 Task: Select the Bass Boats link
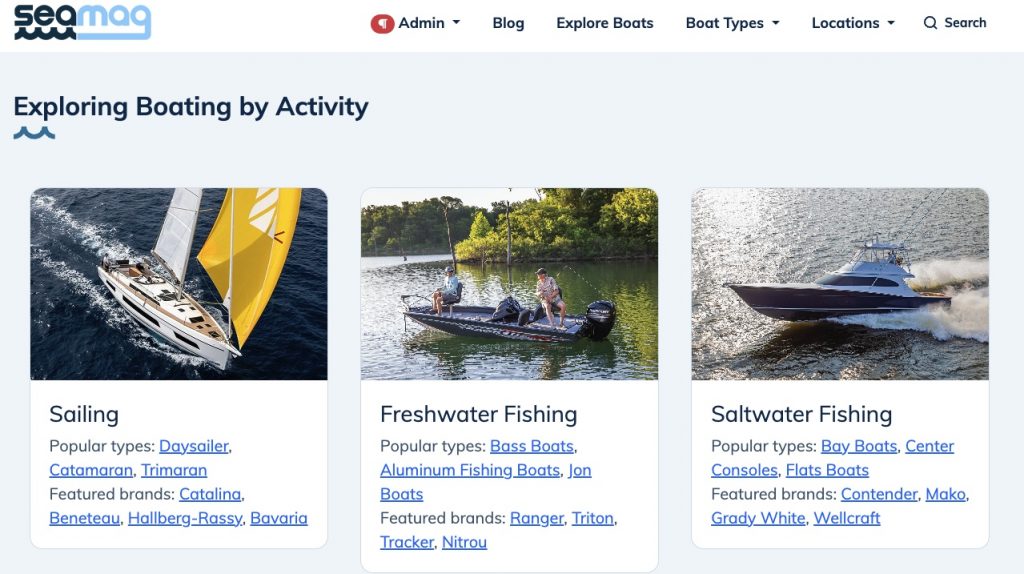tap(532, 446)
